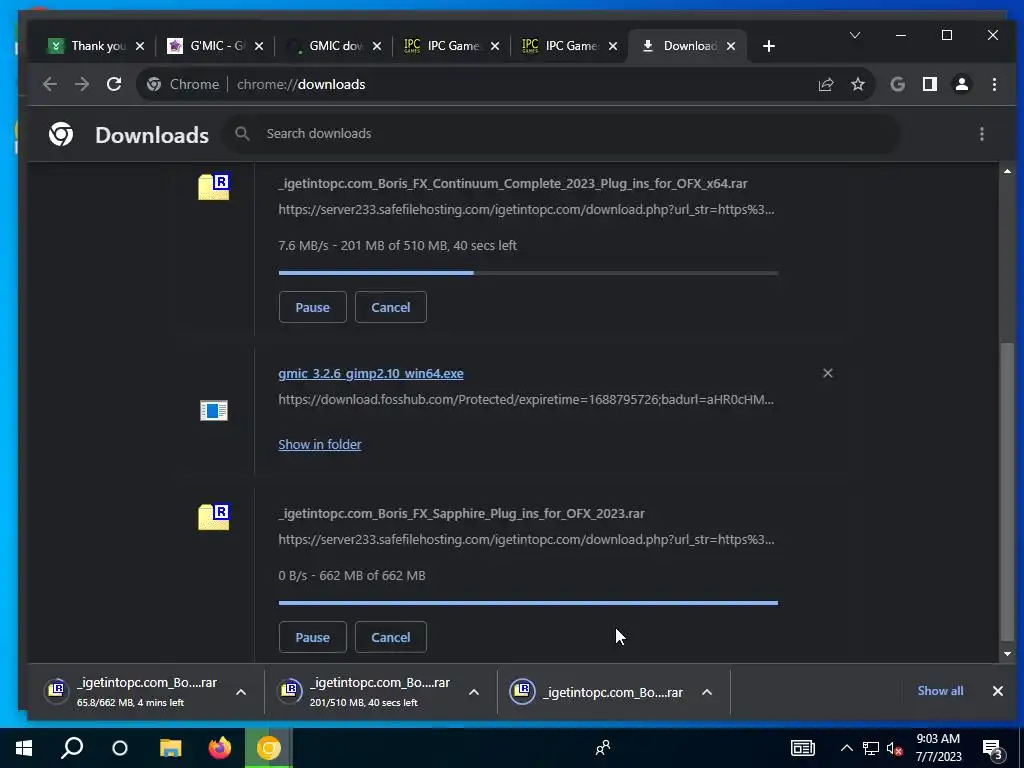Click the exe file icon for gmic download
The width and height of the screenshot is (1024, 768).
click(214, 410)
